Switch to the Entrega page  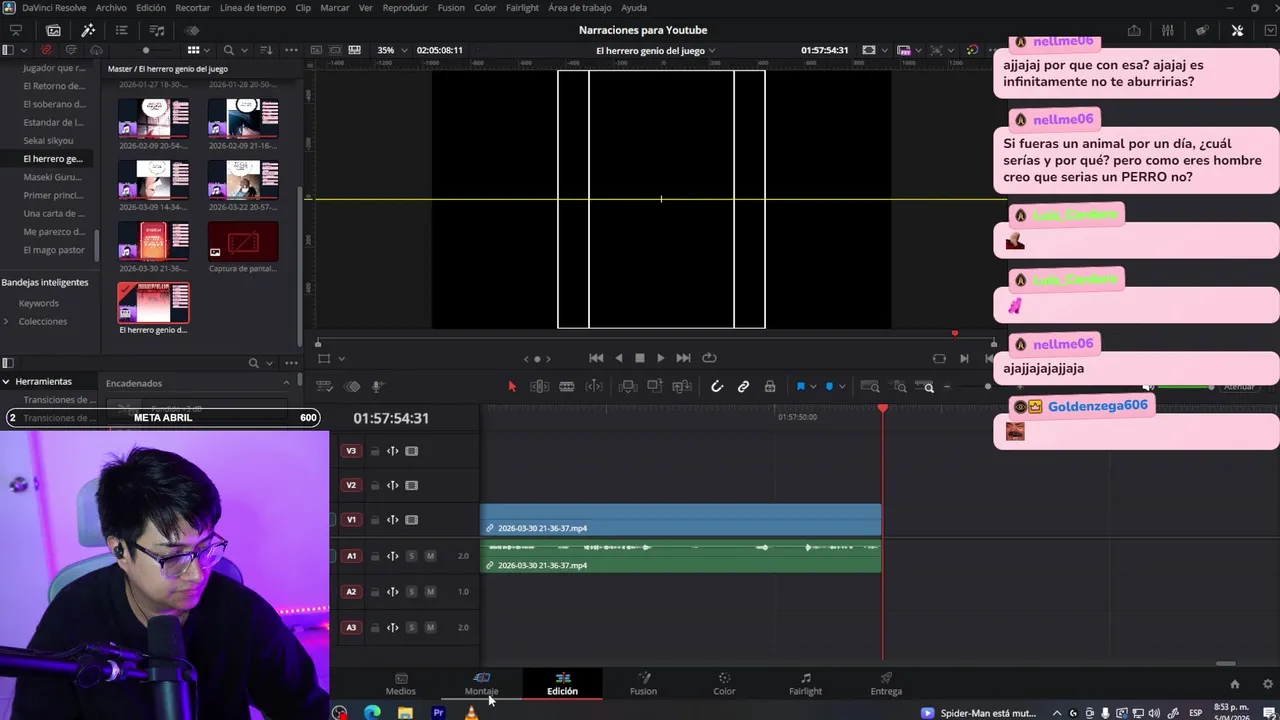[886, 684]
